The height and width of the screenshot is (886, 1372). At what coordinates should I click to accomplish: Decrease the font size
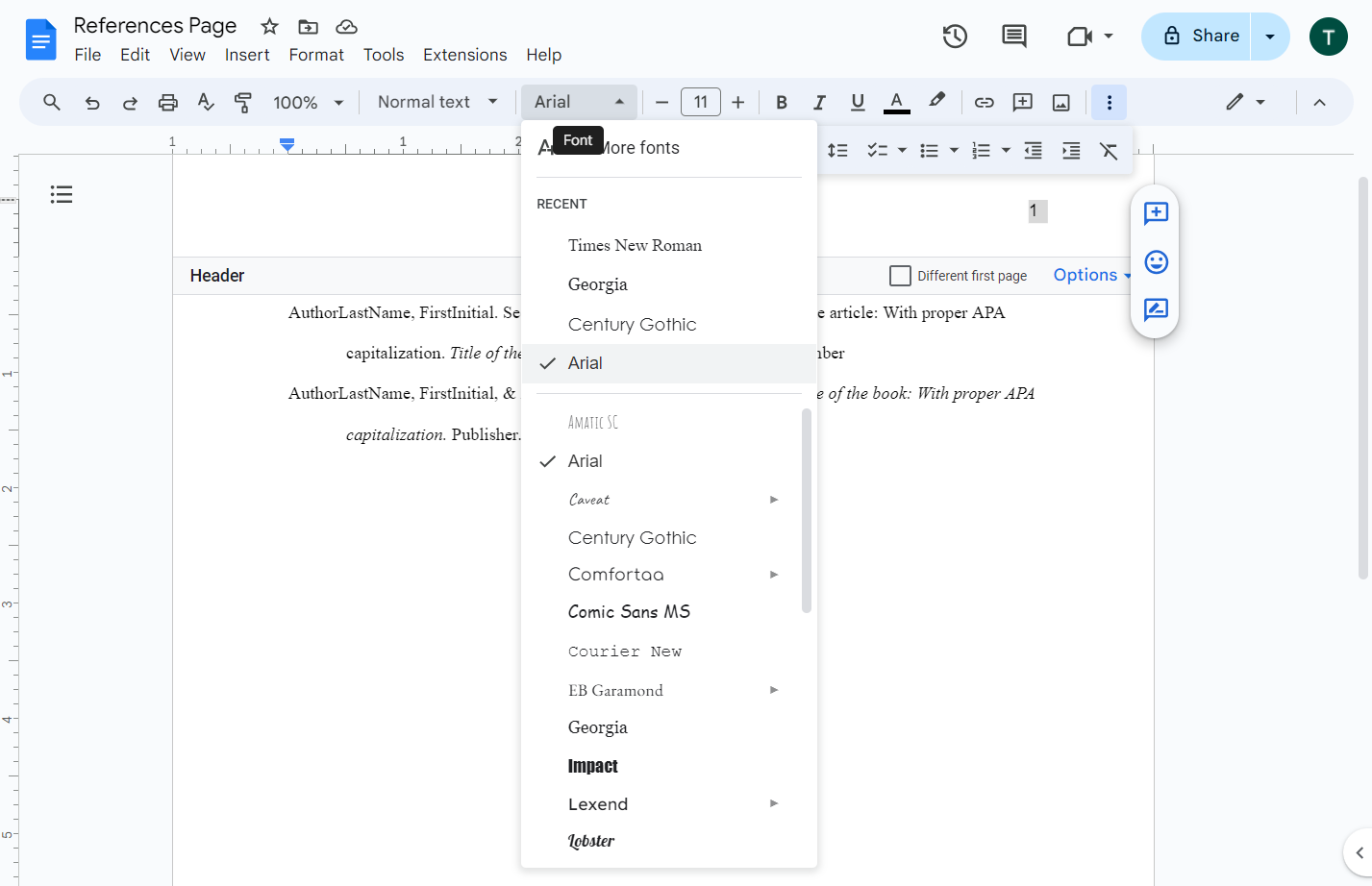tap(661, 102)
